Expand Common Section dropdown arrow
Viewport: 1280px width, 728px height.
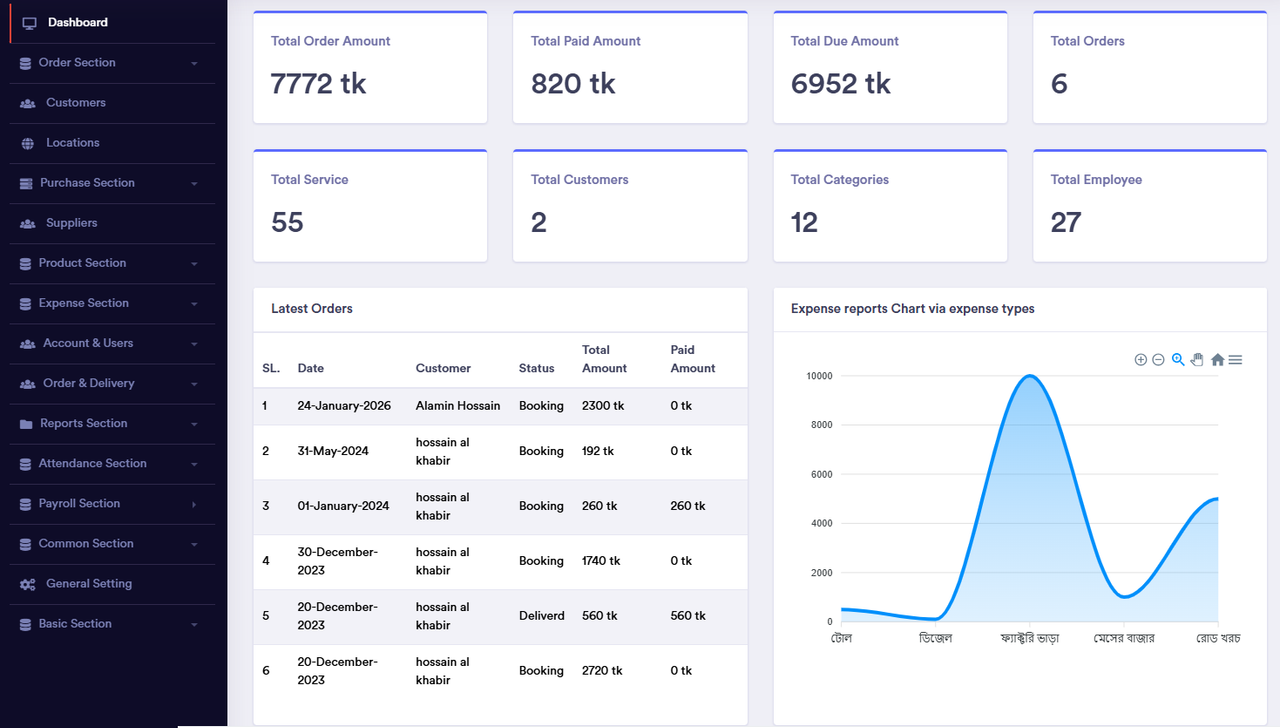(194, 544)
